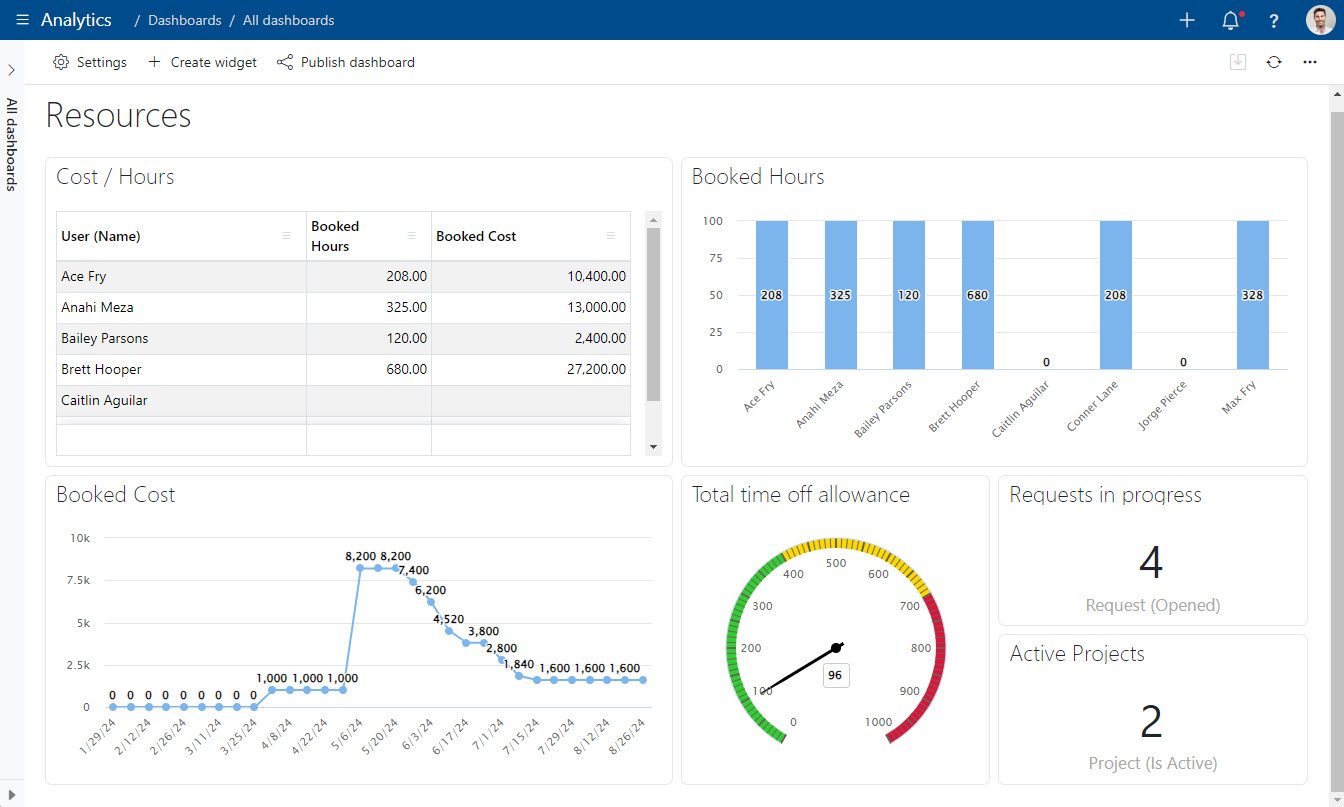Click the 6,200 data label on Booked Cost chart
Viewport: 1344px width, 807px height.
(431, 590)
